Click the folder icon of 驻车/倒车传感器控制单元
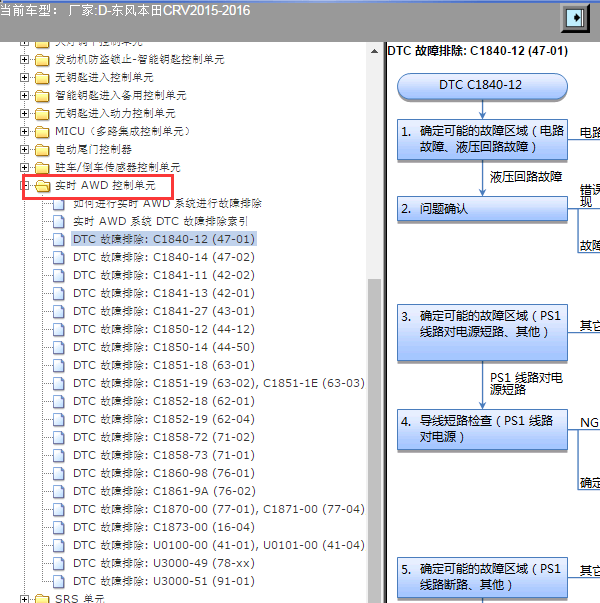600x603 pixels. point(42,168)
